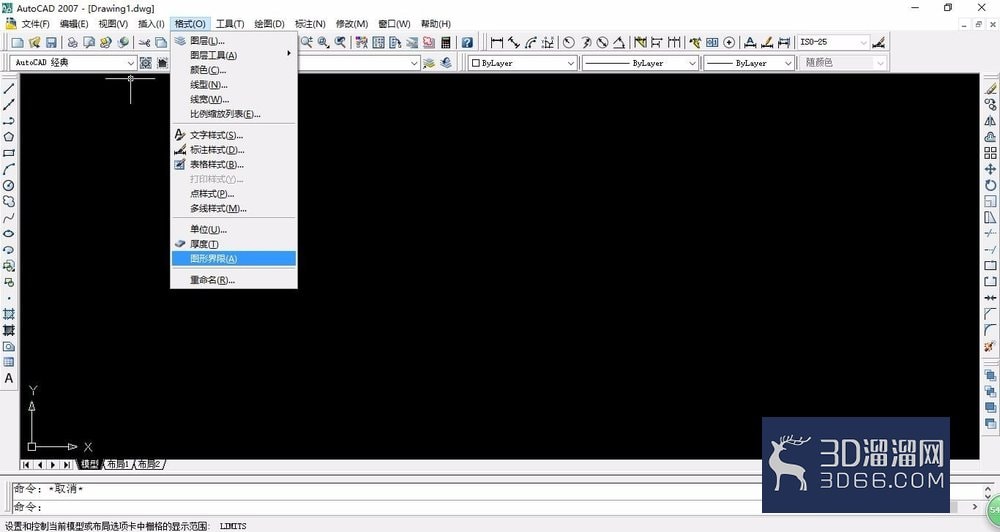Click the Diameter dimension icon
This screenshot has width=1000, height=532.
(x=602, y=43)
